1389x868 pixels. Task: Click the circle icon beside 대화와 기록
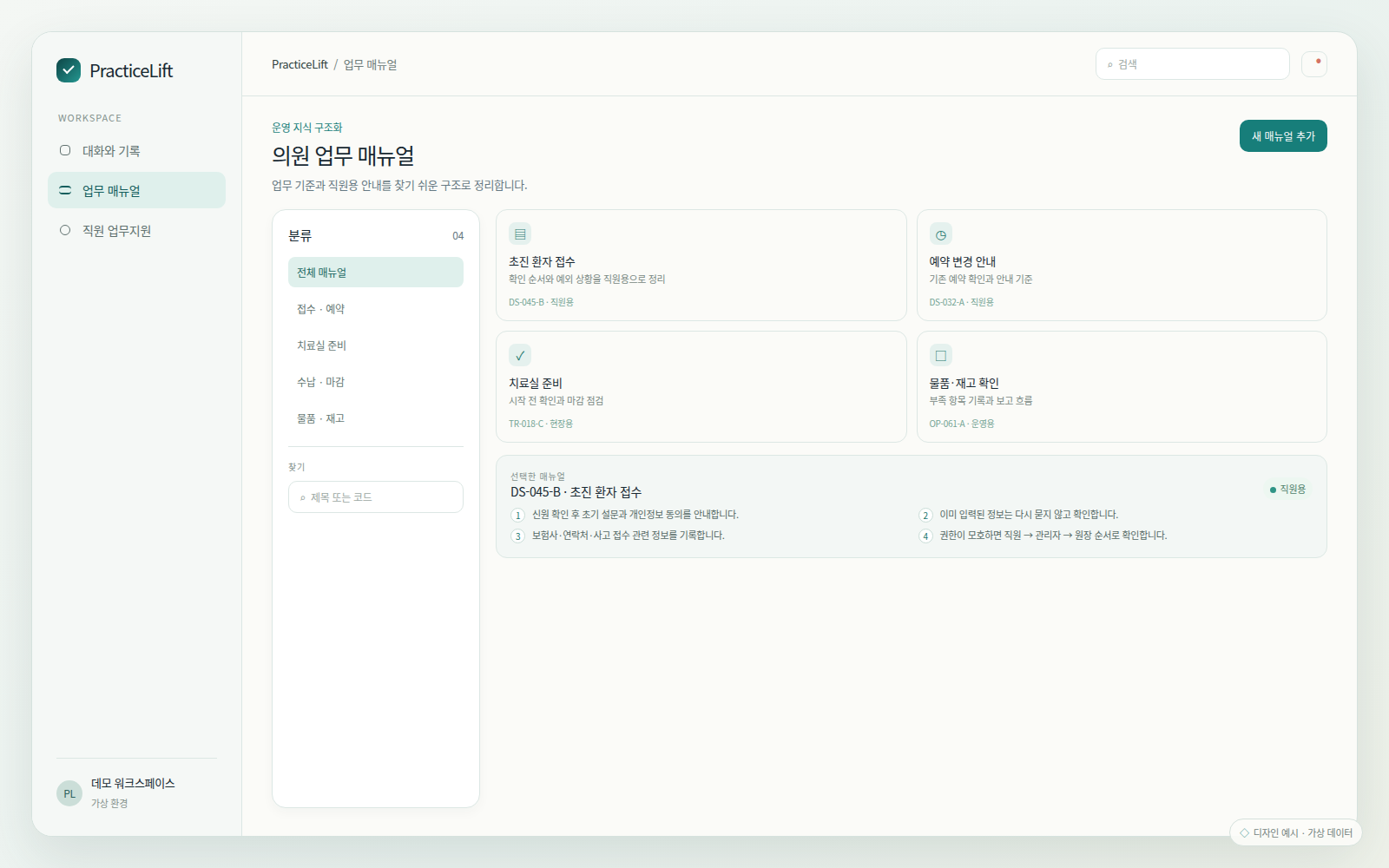coord(65,150)
